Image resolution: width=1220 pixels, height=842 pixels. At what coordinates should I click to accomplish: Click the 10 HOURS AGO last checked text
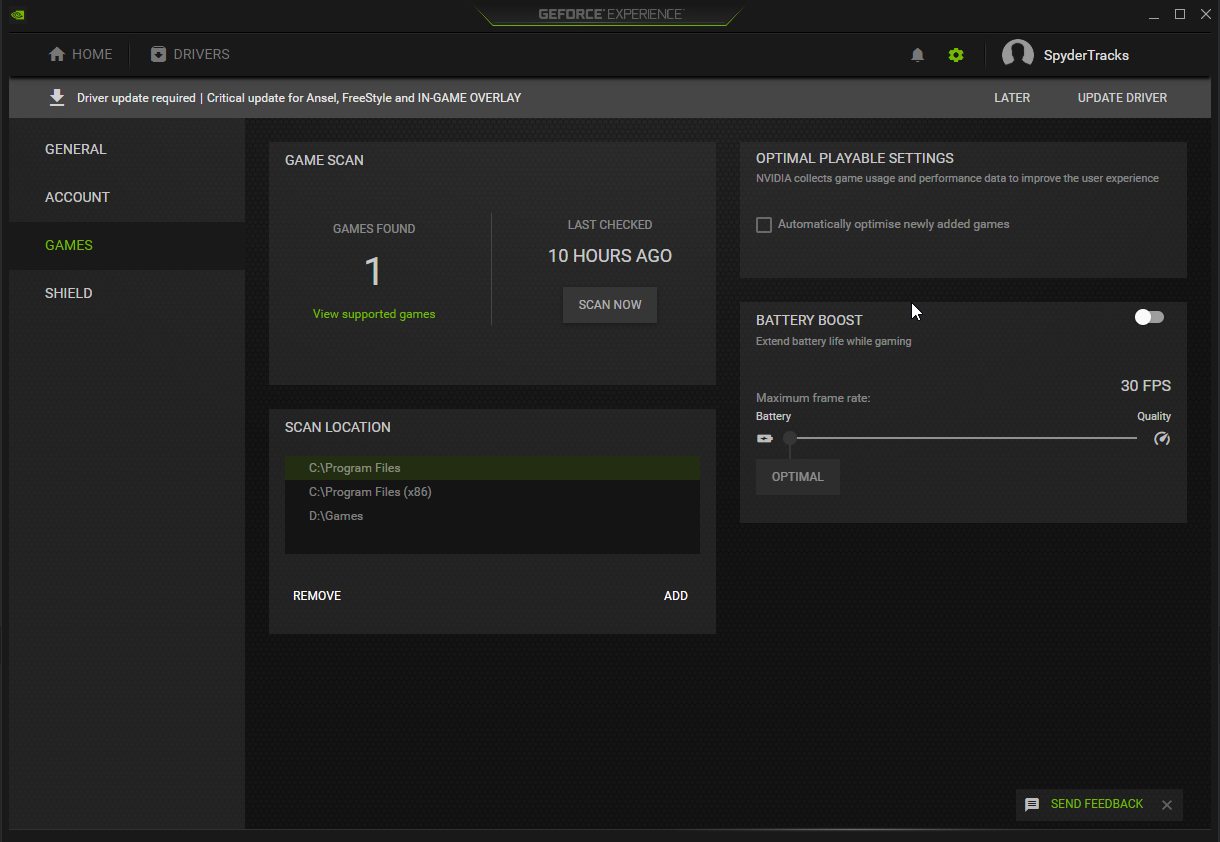pyautogui.click(x=610, y=256)
